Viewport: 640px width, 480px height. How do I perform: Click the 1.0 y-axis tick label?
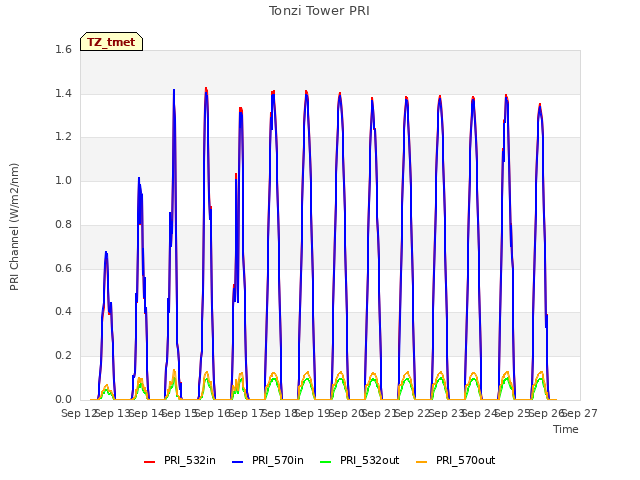pyautogui.click(x=63, y=180)
